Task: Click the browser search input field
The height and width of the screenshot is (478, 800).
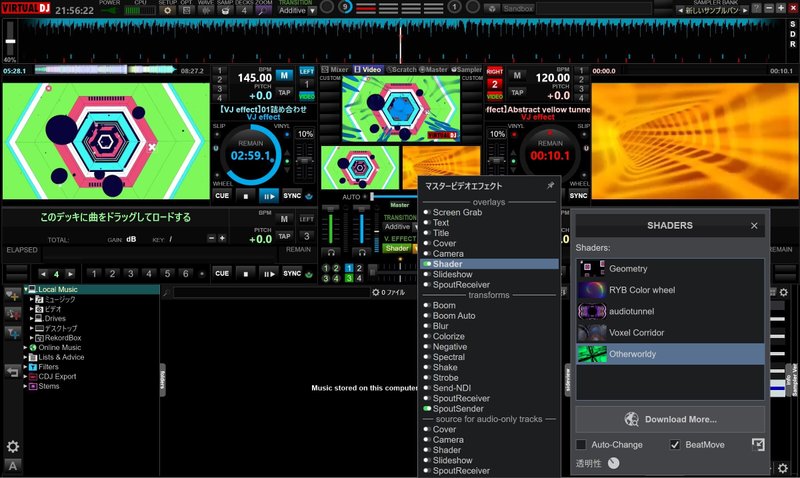Action: coord(271,293)
